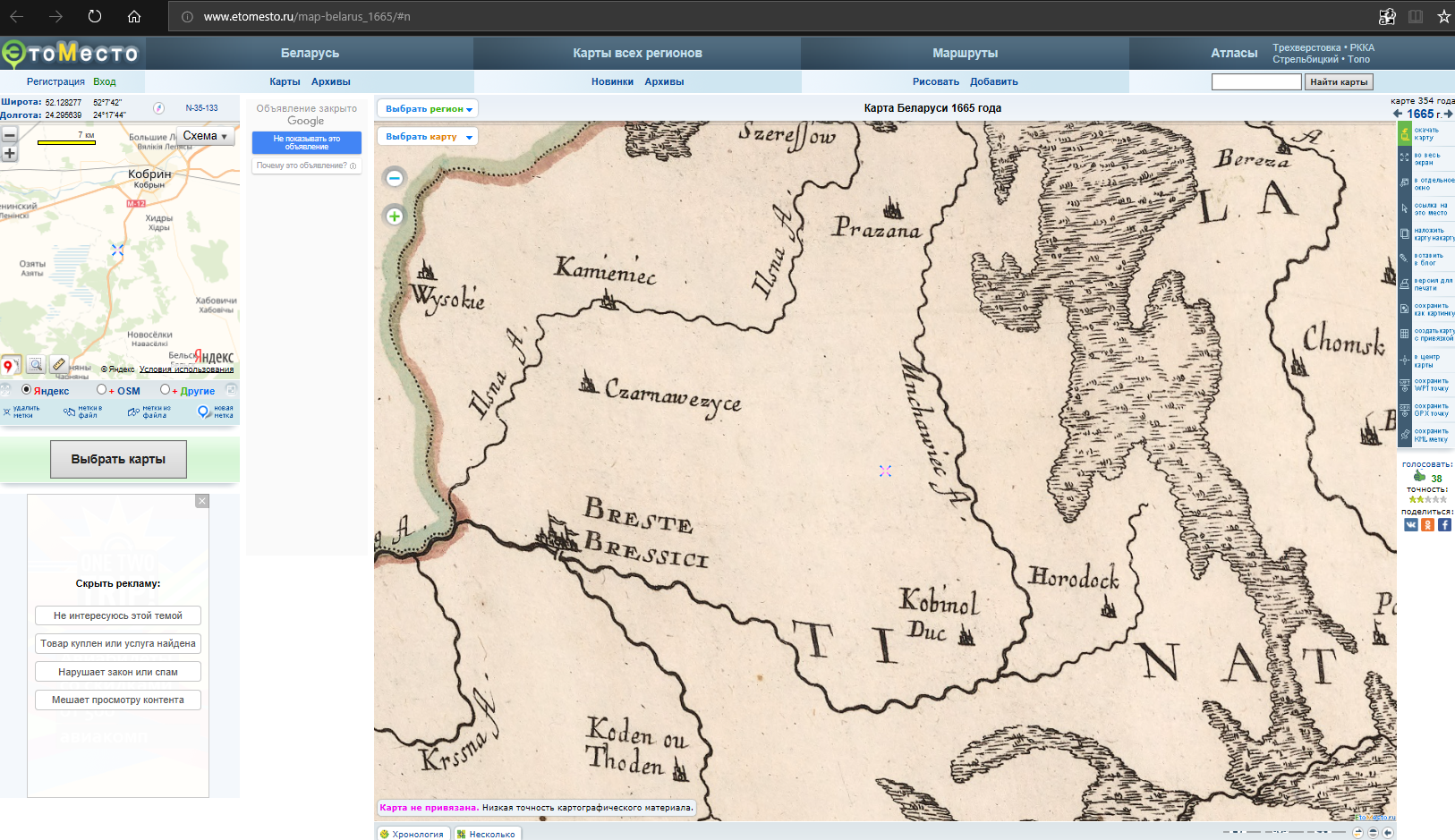Center the map via crosshair icon

point(1405,360)
